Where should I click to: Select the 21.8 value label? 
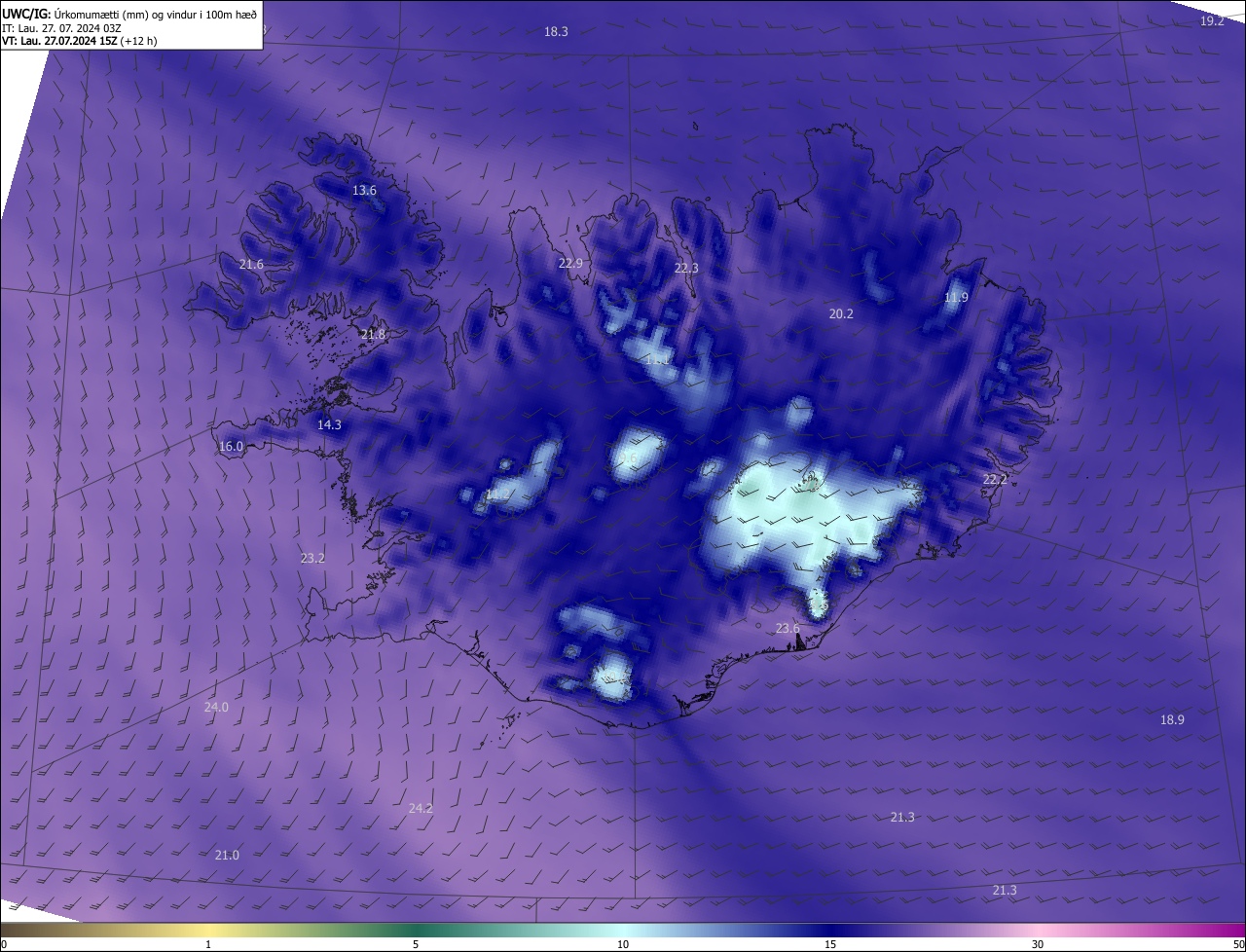374,334
